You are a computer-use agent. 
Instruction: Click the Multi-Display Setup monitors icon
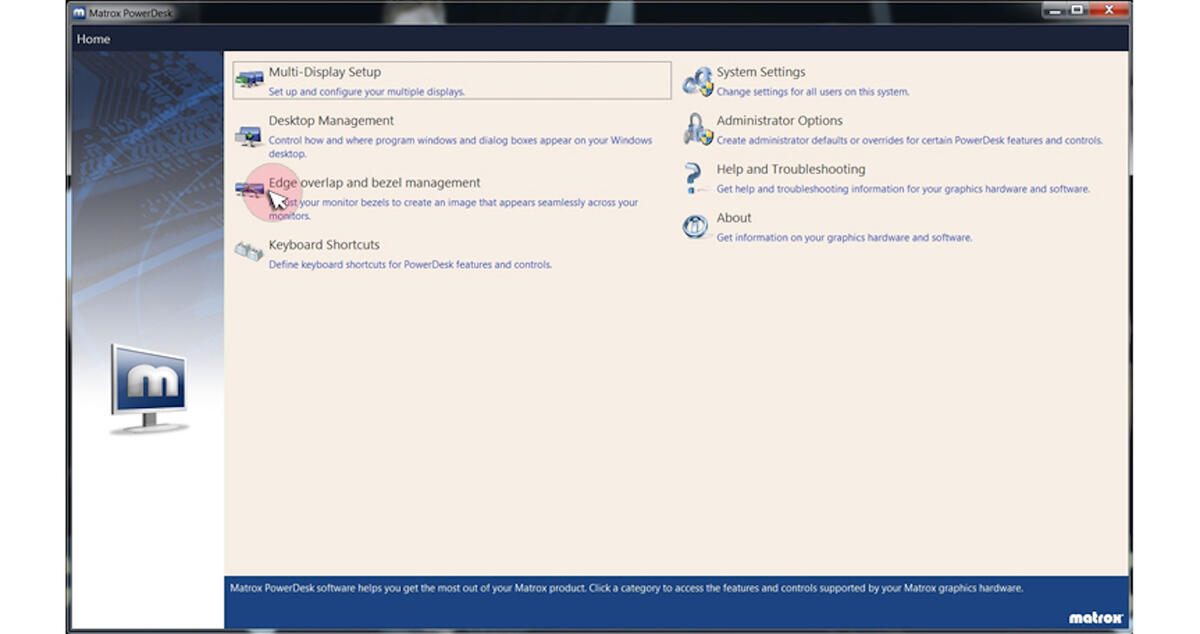click(249, 80)
